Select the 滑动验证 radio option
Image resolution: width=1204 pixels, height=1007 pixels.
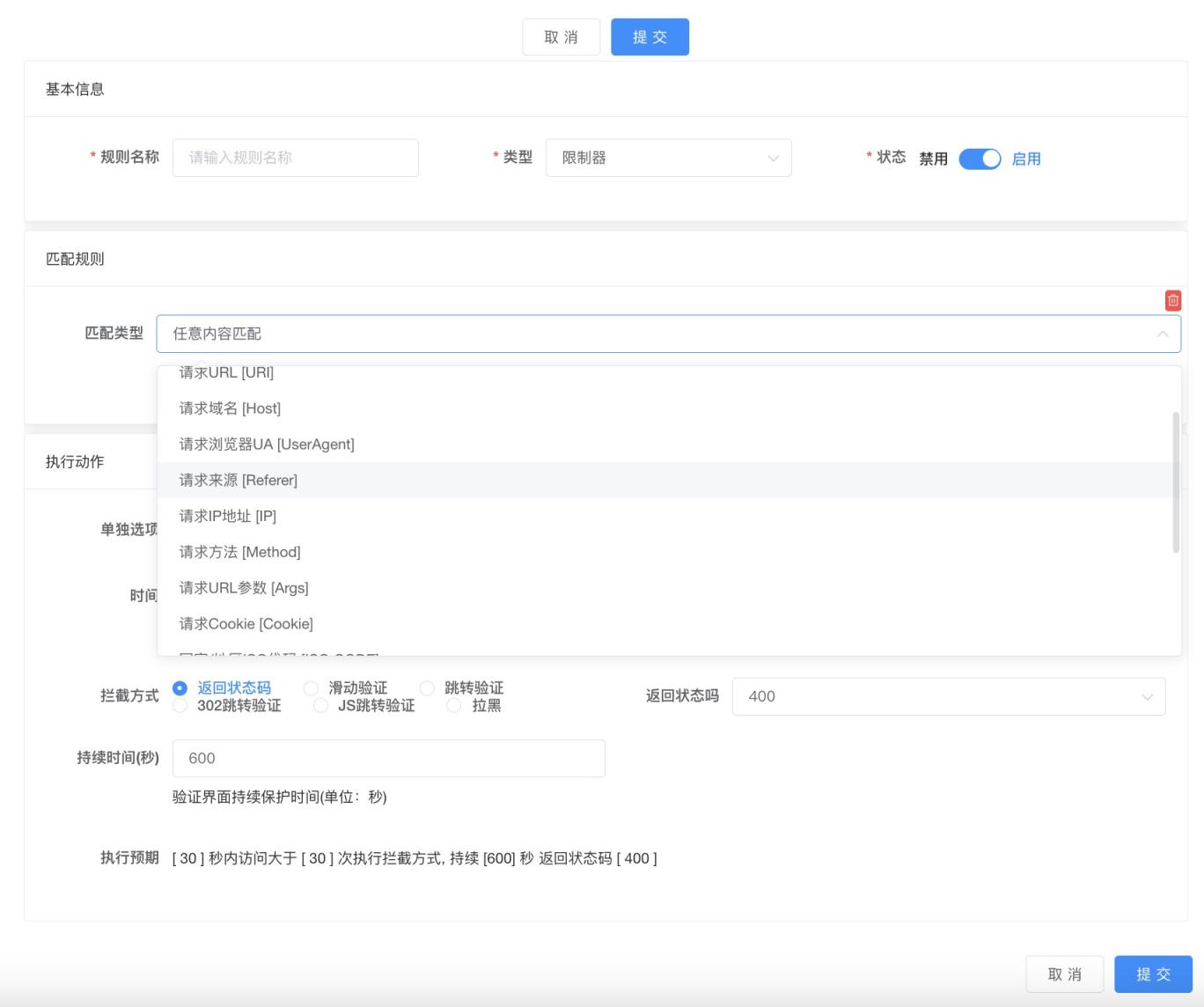coord(311,688)
